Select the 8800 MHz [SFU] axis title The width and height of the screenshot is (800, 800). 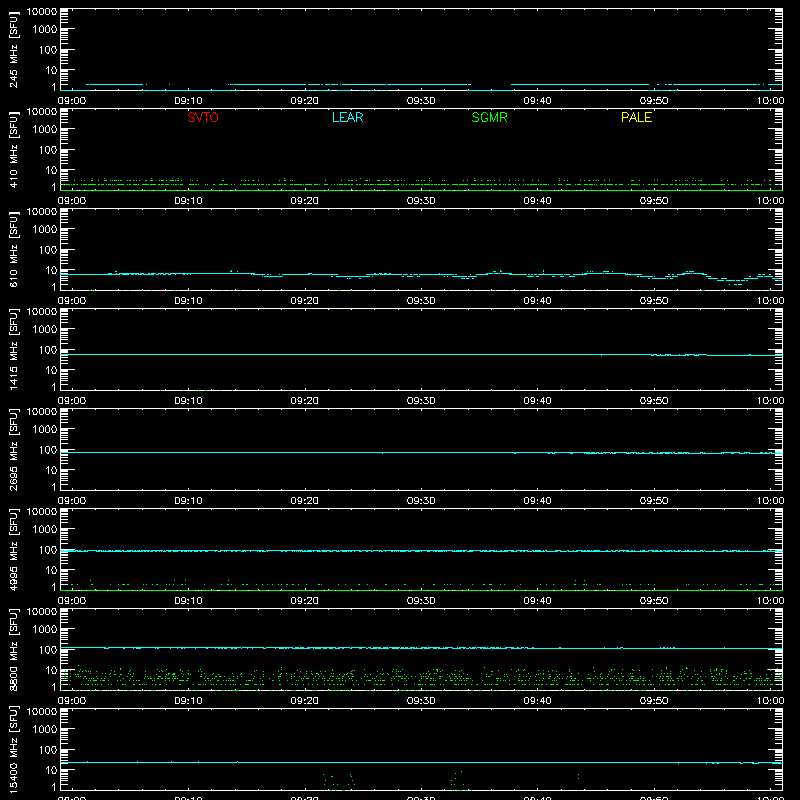[13, 650]
